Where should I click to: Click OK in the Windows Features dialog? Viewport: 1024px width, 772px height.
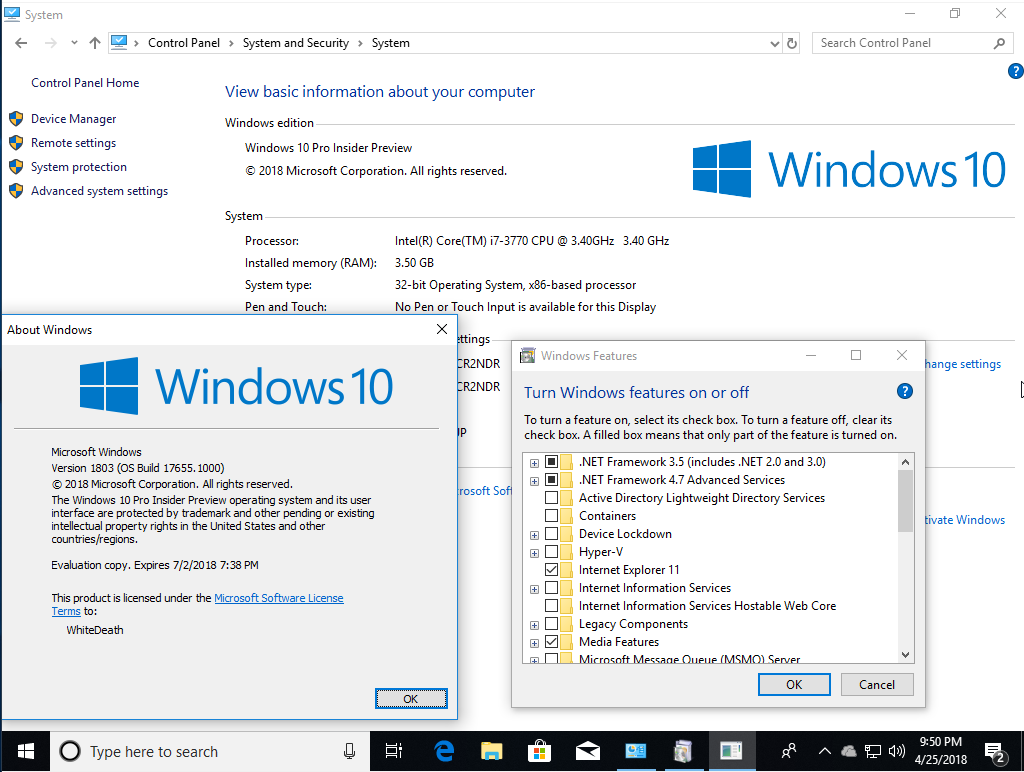tap(794, 684)
